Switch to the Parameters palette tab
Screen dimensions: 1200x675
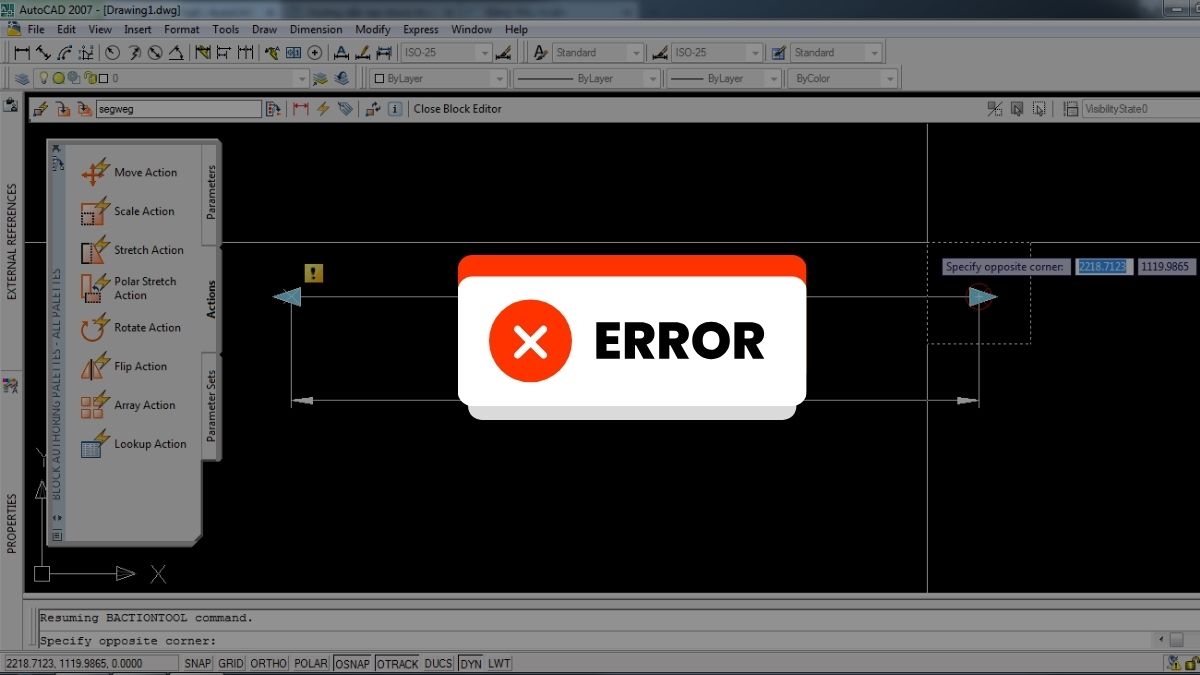click(x=211, y=192)
